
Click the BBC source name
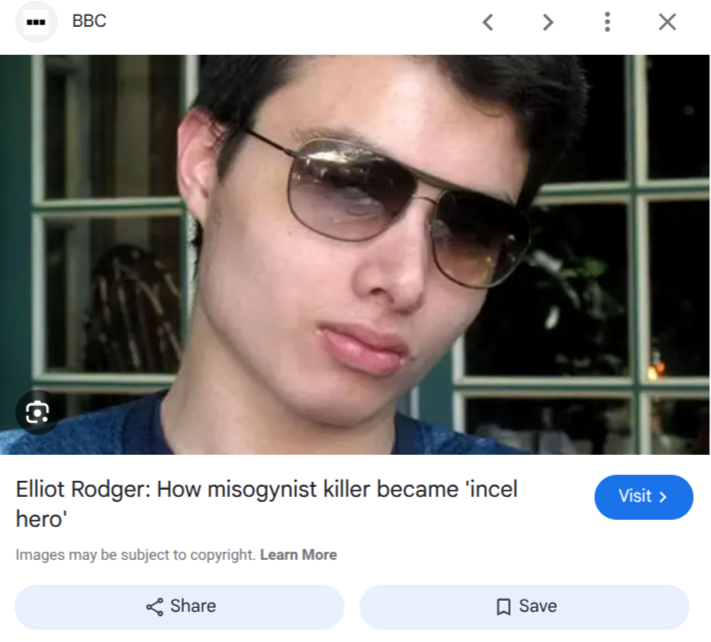tap(89, 21)
